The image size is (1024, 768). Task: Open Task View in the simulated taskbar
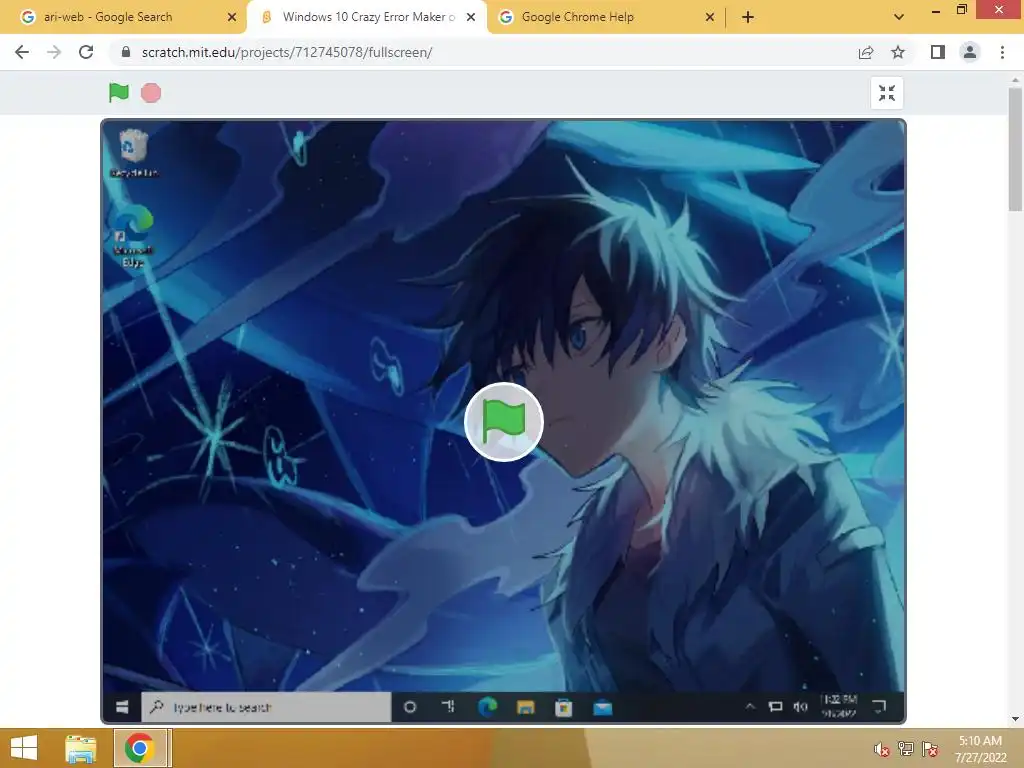448,707
